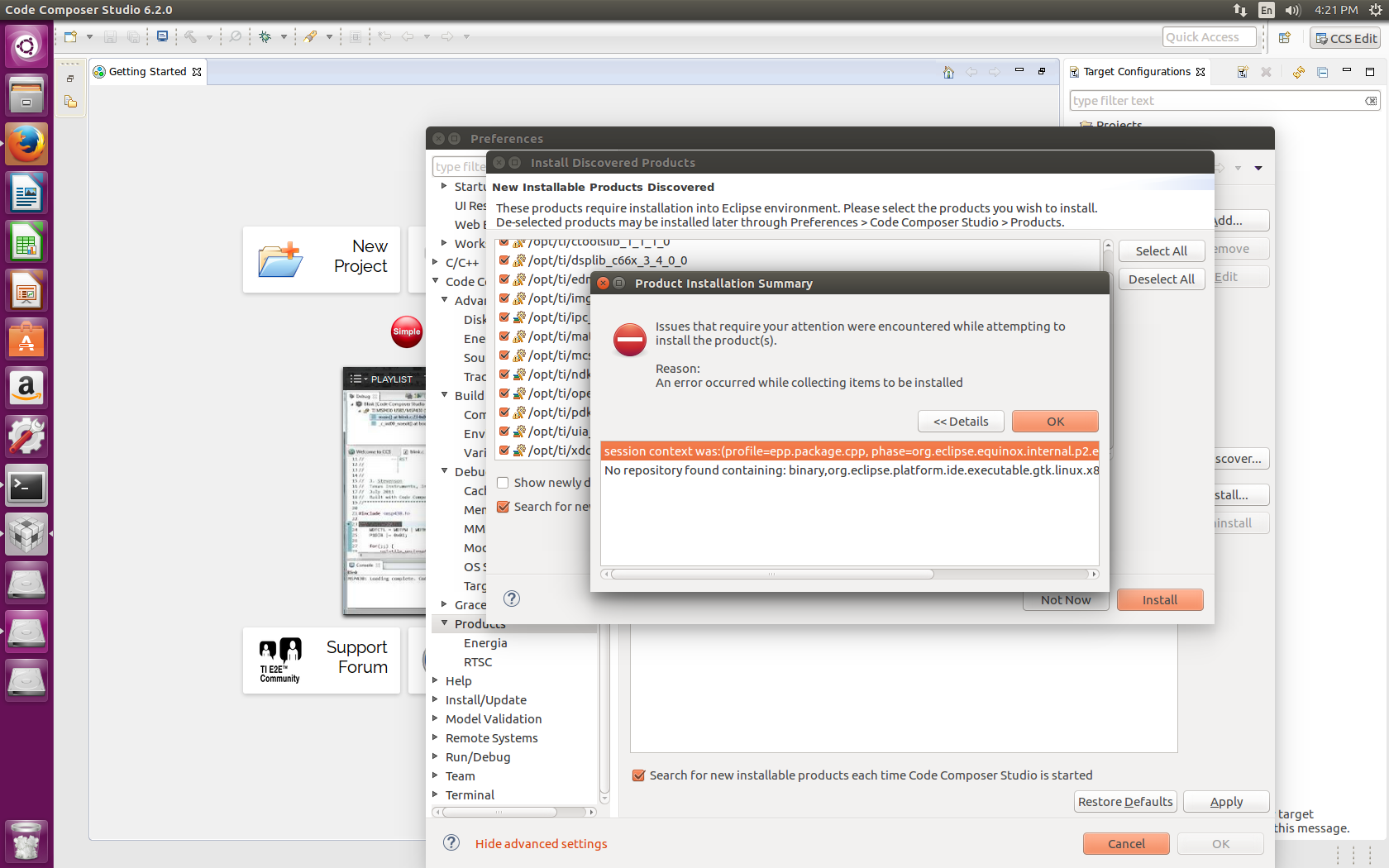
Task: Click the Build hammer toolbar icon
Action: 191,36
